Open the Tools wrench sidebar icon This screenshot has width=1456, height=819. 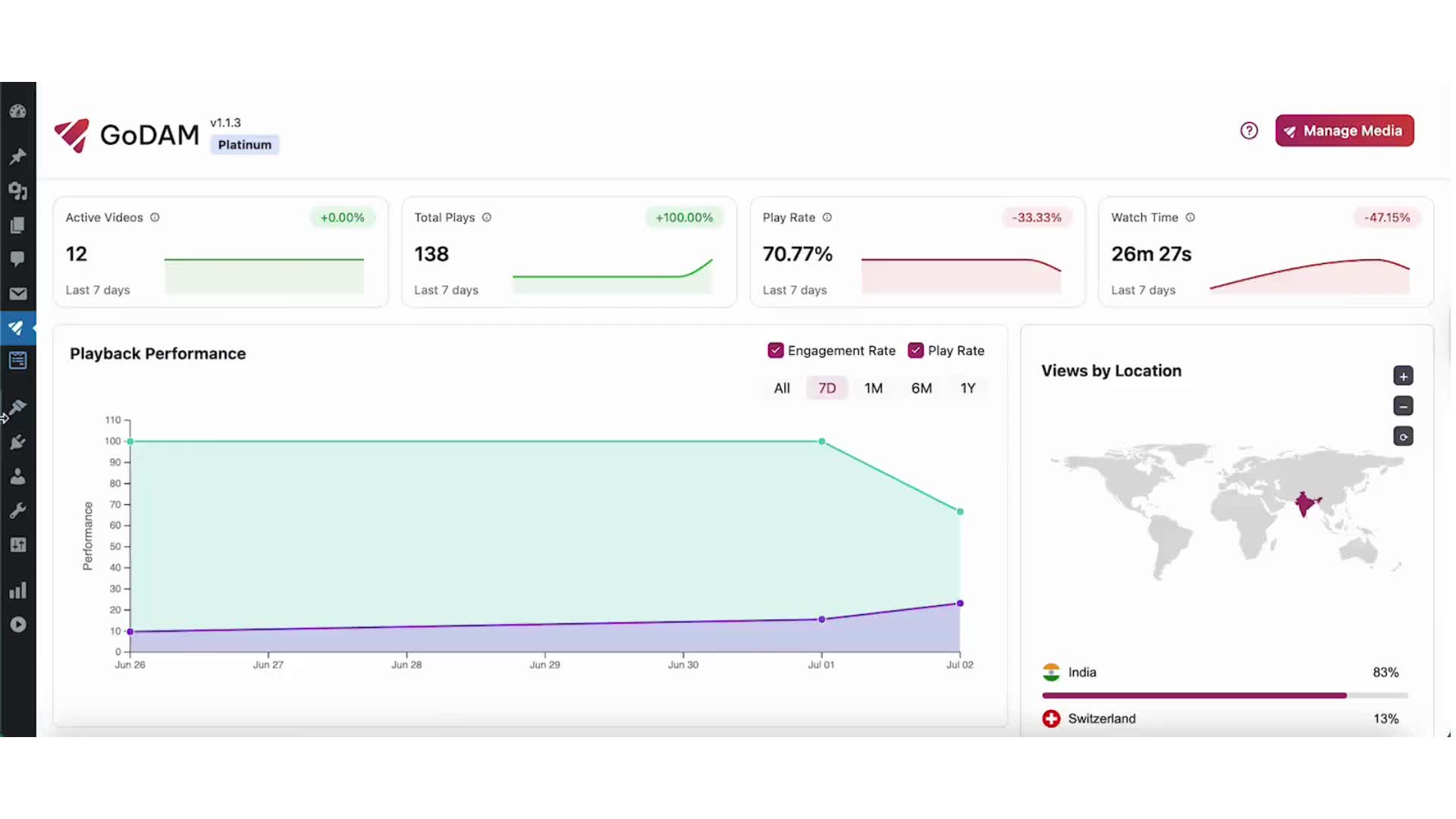pyautogui.click(x=17, y=510)
